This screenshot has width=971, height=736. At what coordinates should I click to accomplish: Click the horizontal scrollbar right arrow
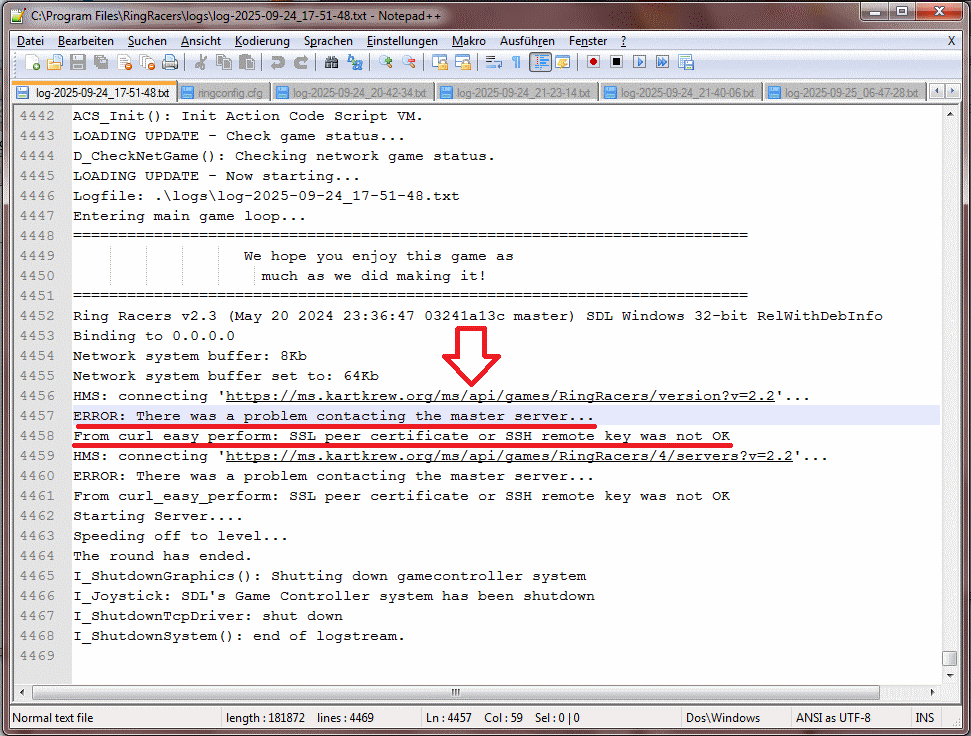(933, 692)
